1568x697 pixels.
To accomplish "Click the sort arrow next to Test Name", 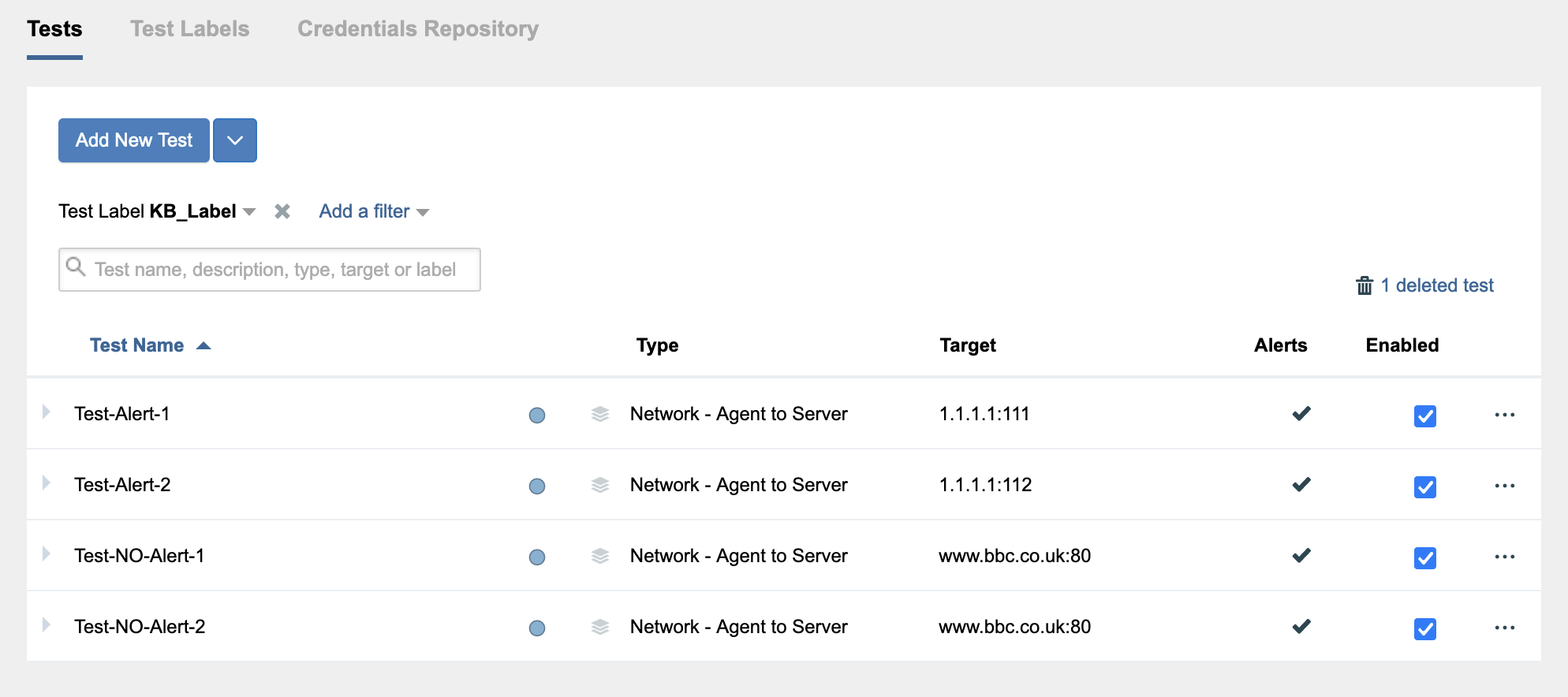I will point(203,345).
